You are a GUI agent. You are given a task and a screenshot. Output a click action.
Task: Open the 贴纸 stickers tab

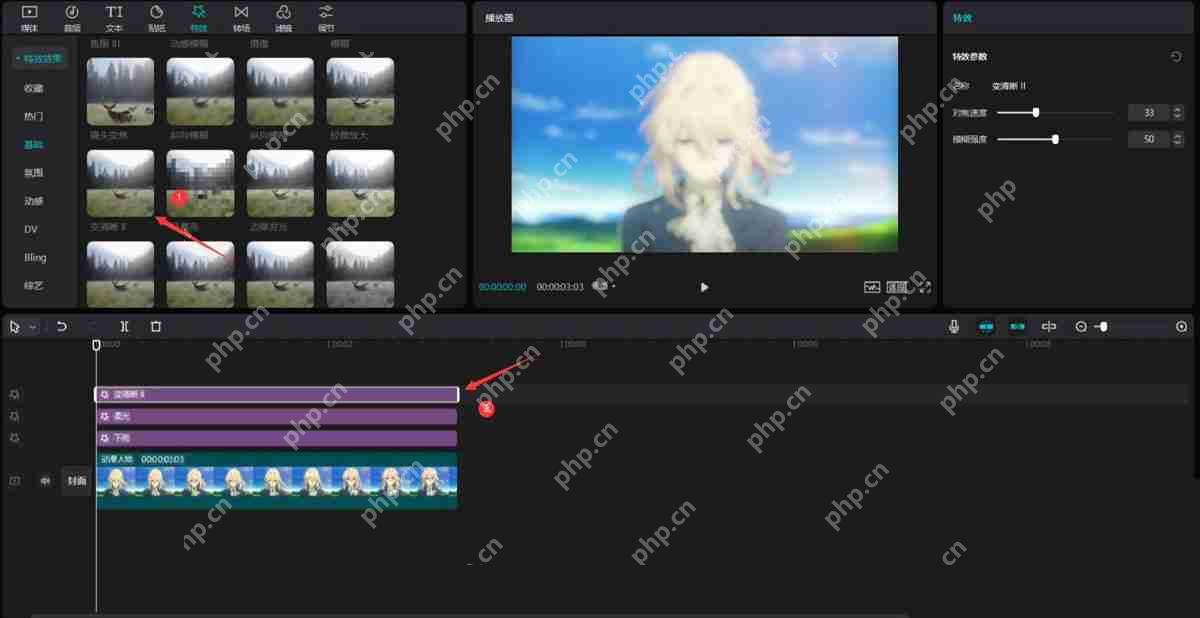(157, 17)
